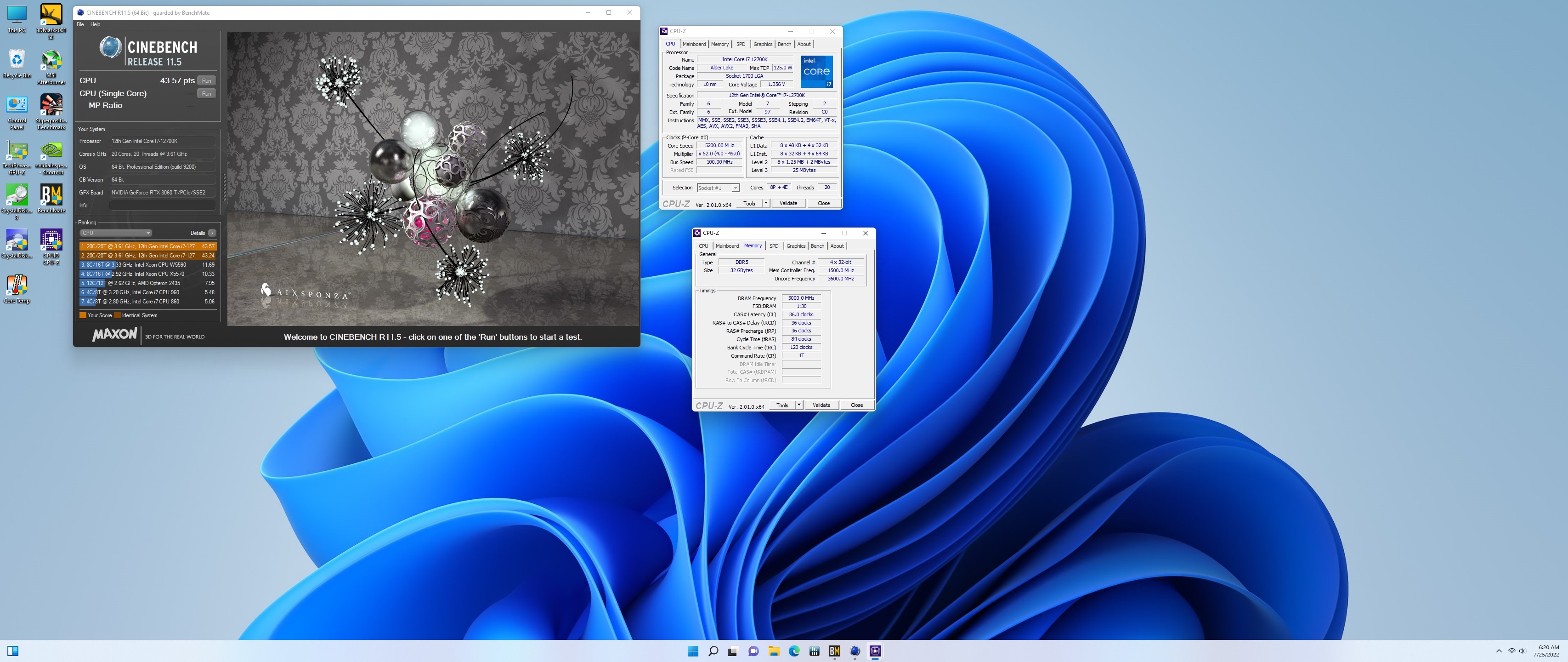Select the Xeon CPU X5570 ranking row

pos(147,274)
